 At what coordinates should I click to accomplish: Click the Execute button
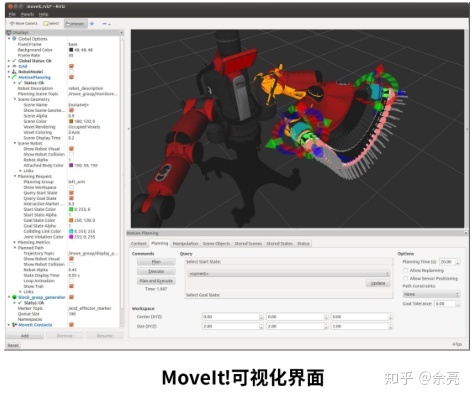(156, 271)
